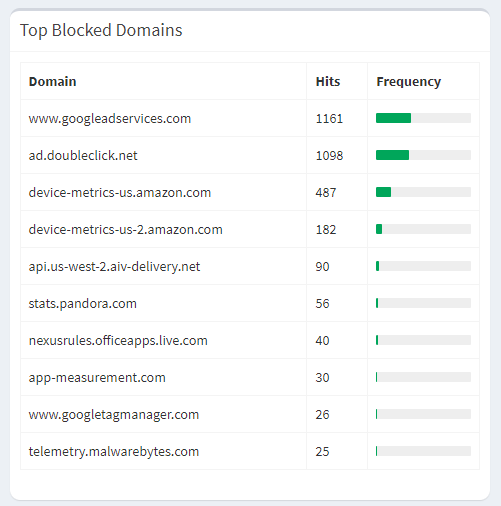
Task: Select app-measurement.com in blocked list
Action: tap(97, 377)
